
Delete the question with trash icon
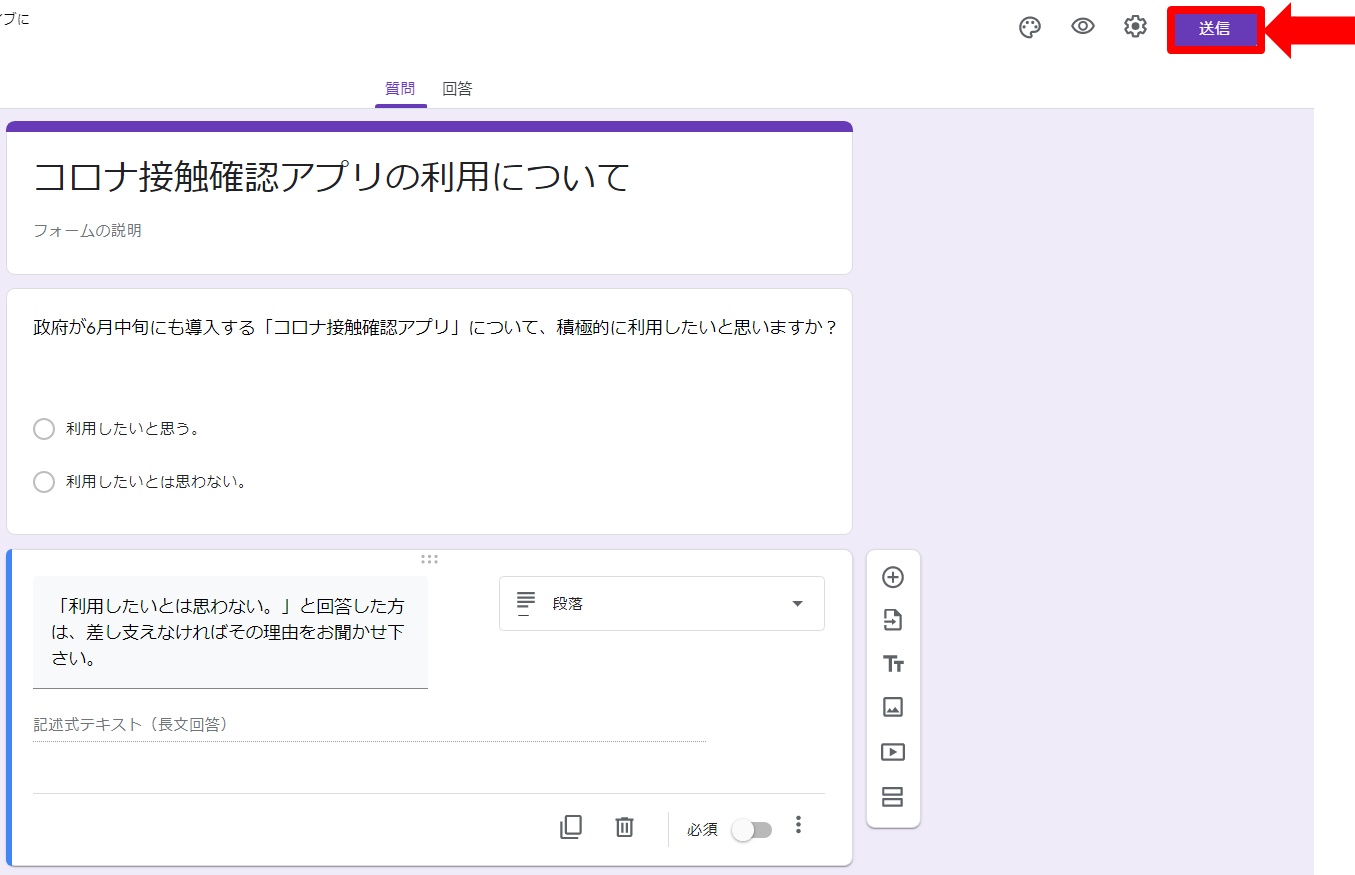pos(624,827)
